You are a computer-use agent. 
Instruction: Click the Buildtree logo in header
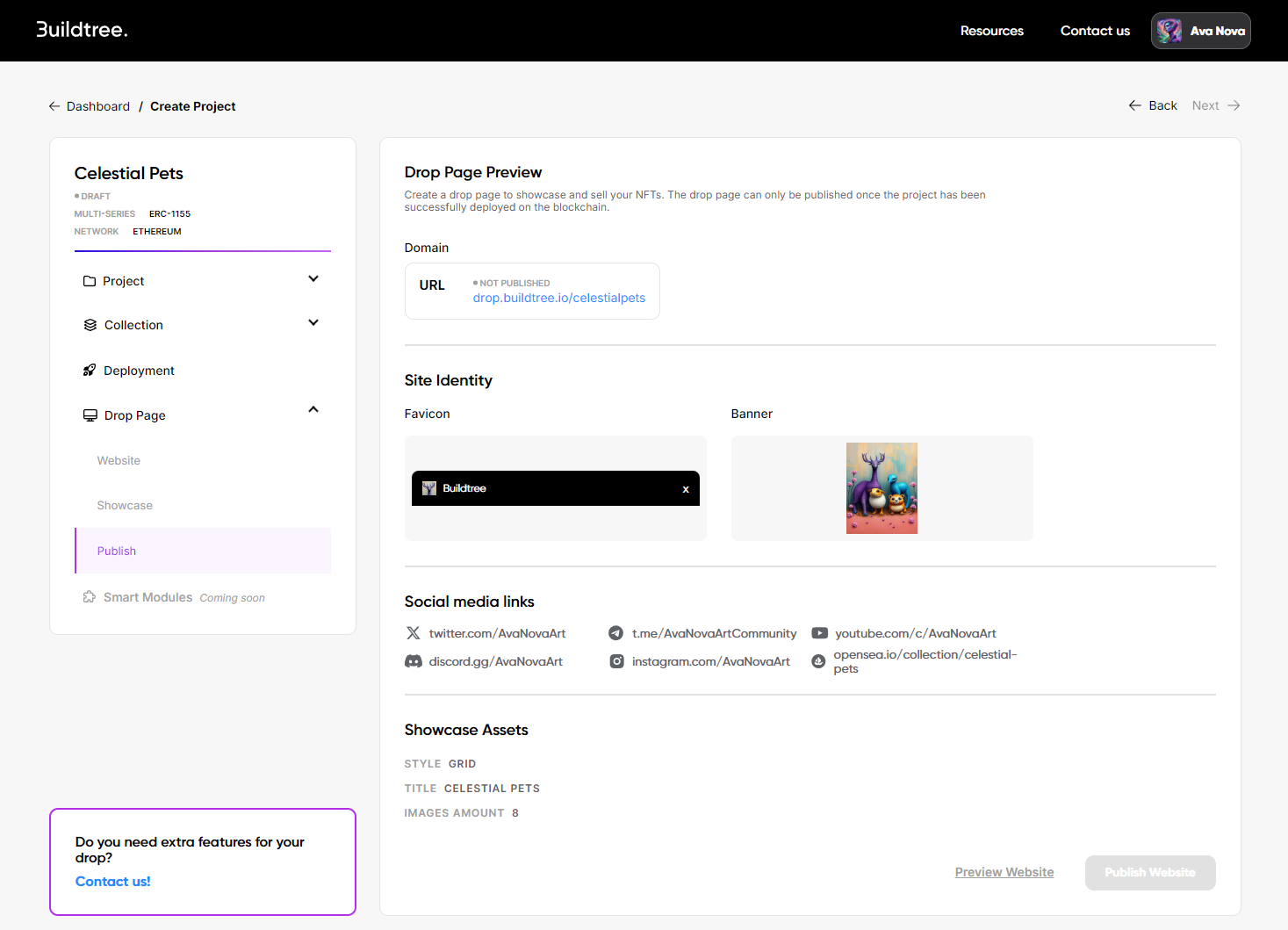point(82,30)
